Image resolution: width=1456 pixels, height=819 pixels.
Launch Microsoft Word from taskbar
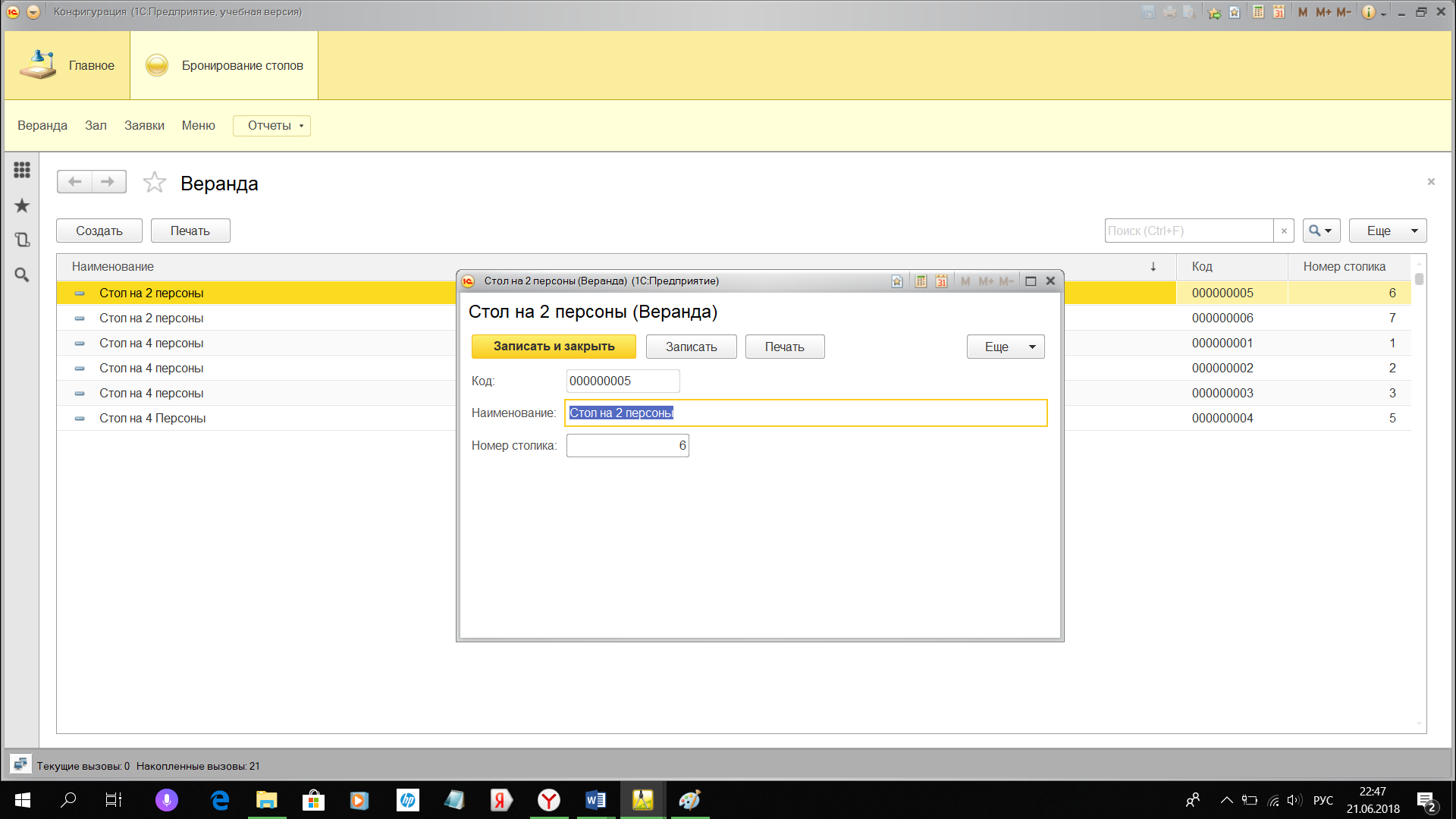595,800
